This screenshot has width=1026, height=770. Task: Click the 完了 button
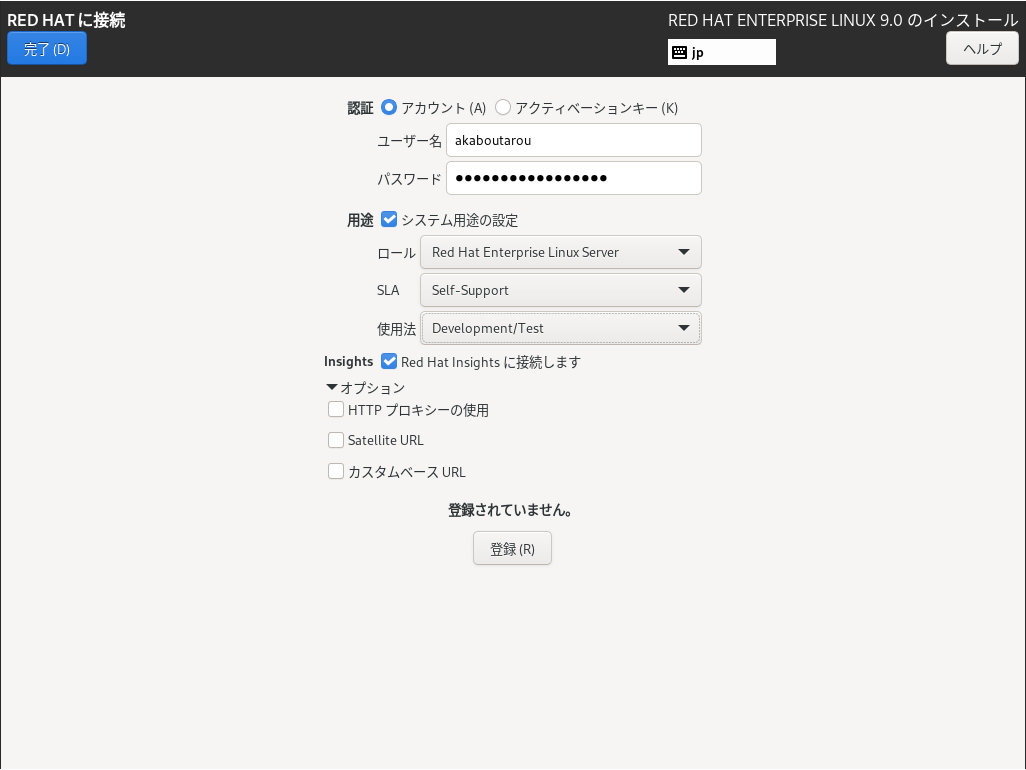click(46, 47)
